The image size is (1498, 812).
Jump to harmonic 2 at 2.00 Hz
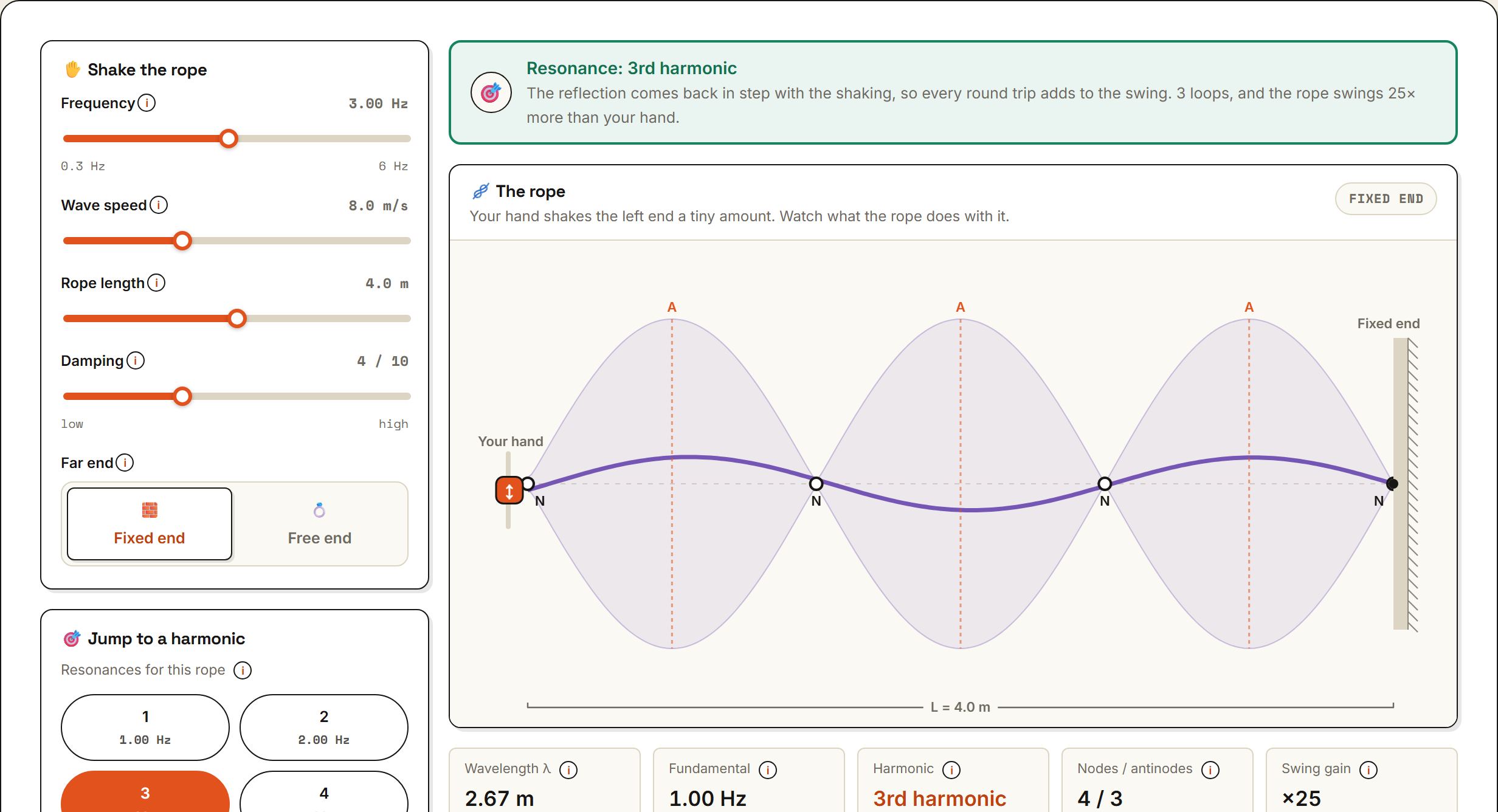point(324,727)
